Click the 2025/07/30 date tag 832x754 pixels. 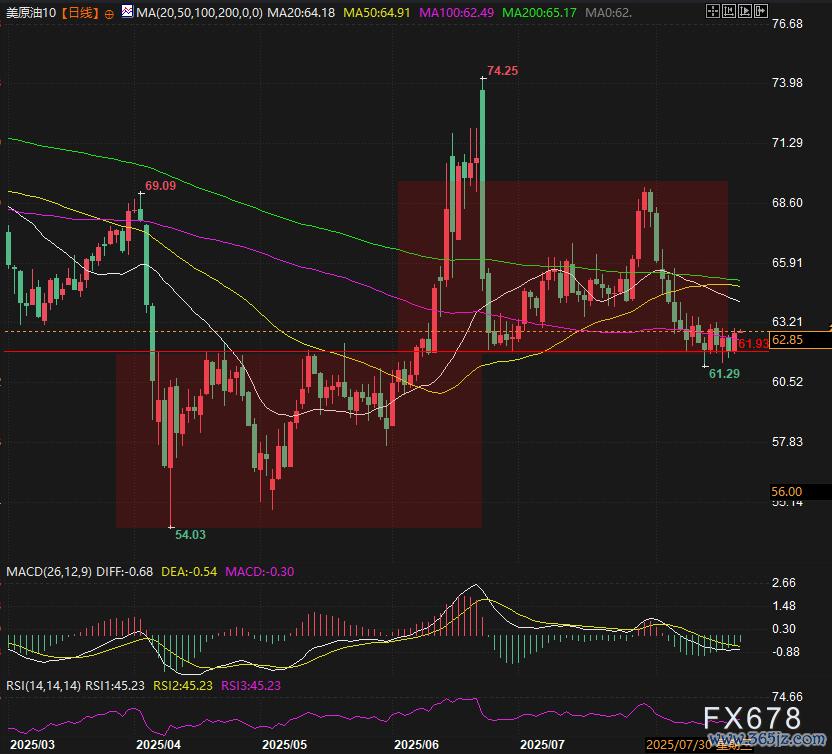(x=680, y=745)
